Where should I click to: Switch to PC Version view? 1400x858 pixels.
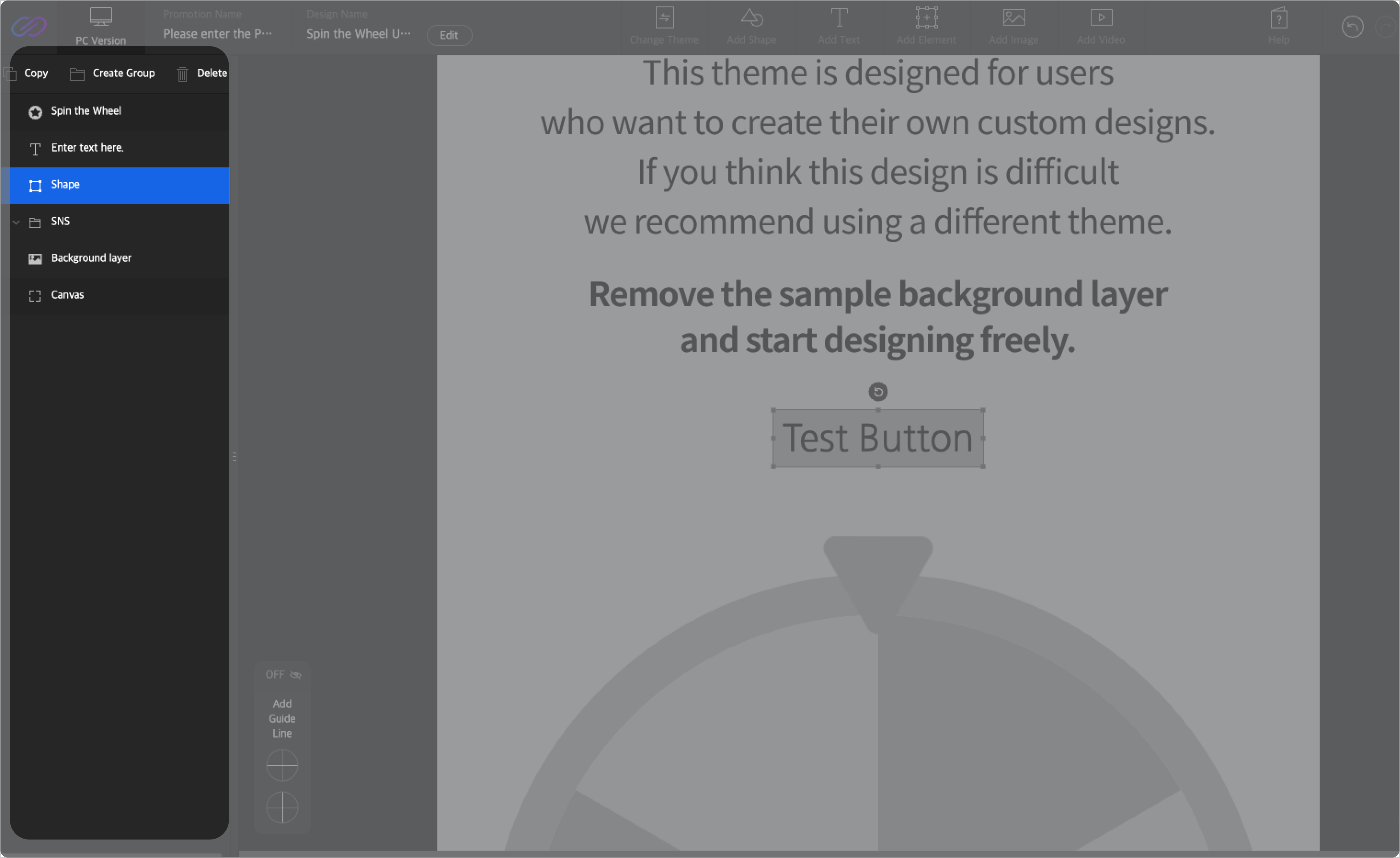101,26
